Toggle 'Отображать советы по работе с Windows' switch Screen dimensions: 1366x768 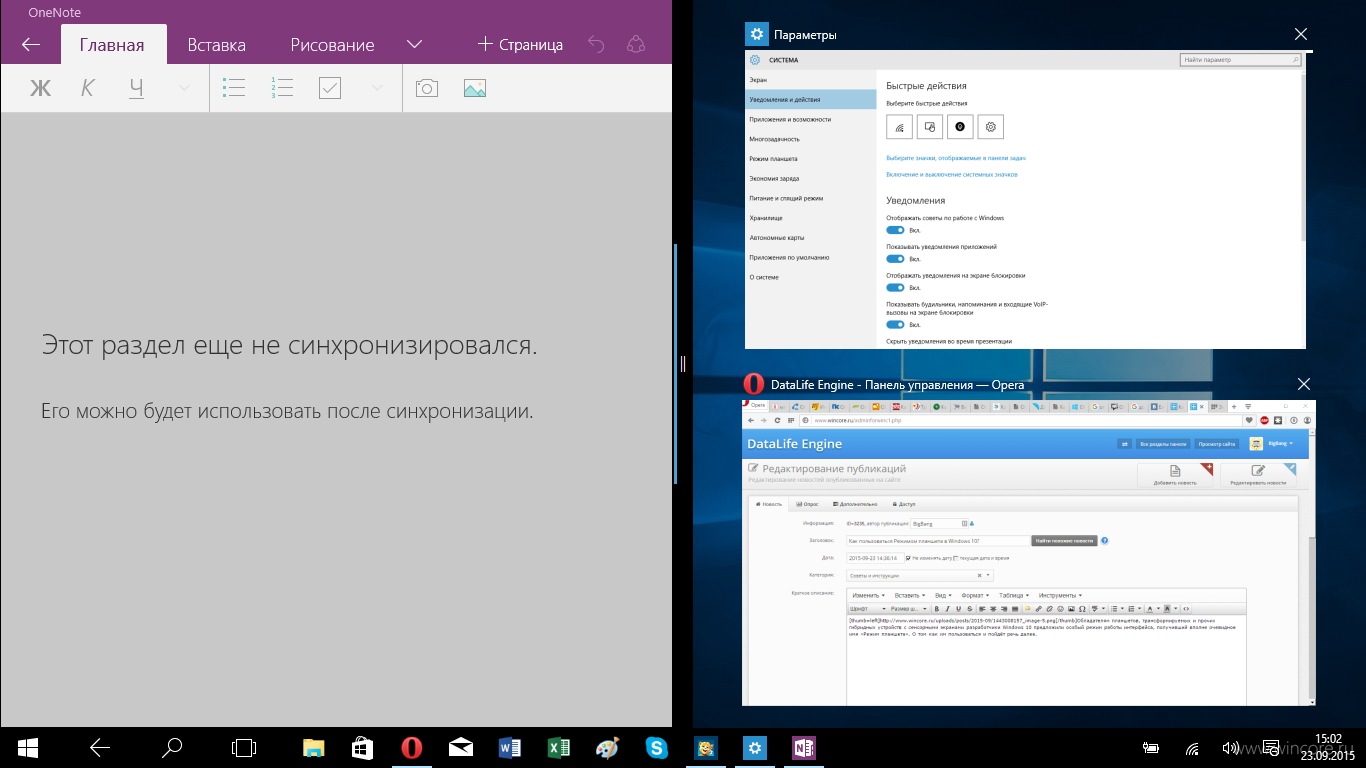[x=895, y=230]
